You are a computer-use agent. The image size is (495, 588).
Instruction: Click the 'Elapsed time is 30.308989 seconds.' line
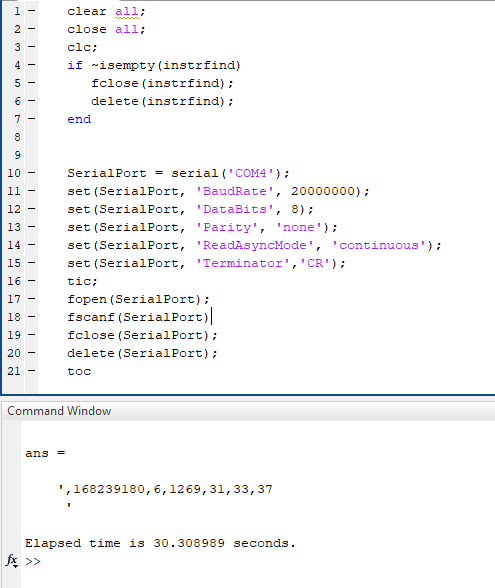(160, 543)
